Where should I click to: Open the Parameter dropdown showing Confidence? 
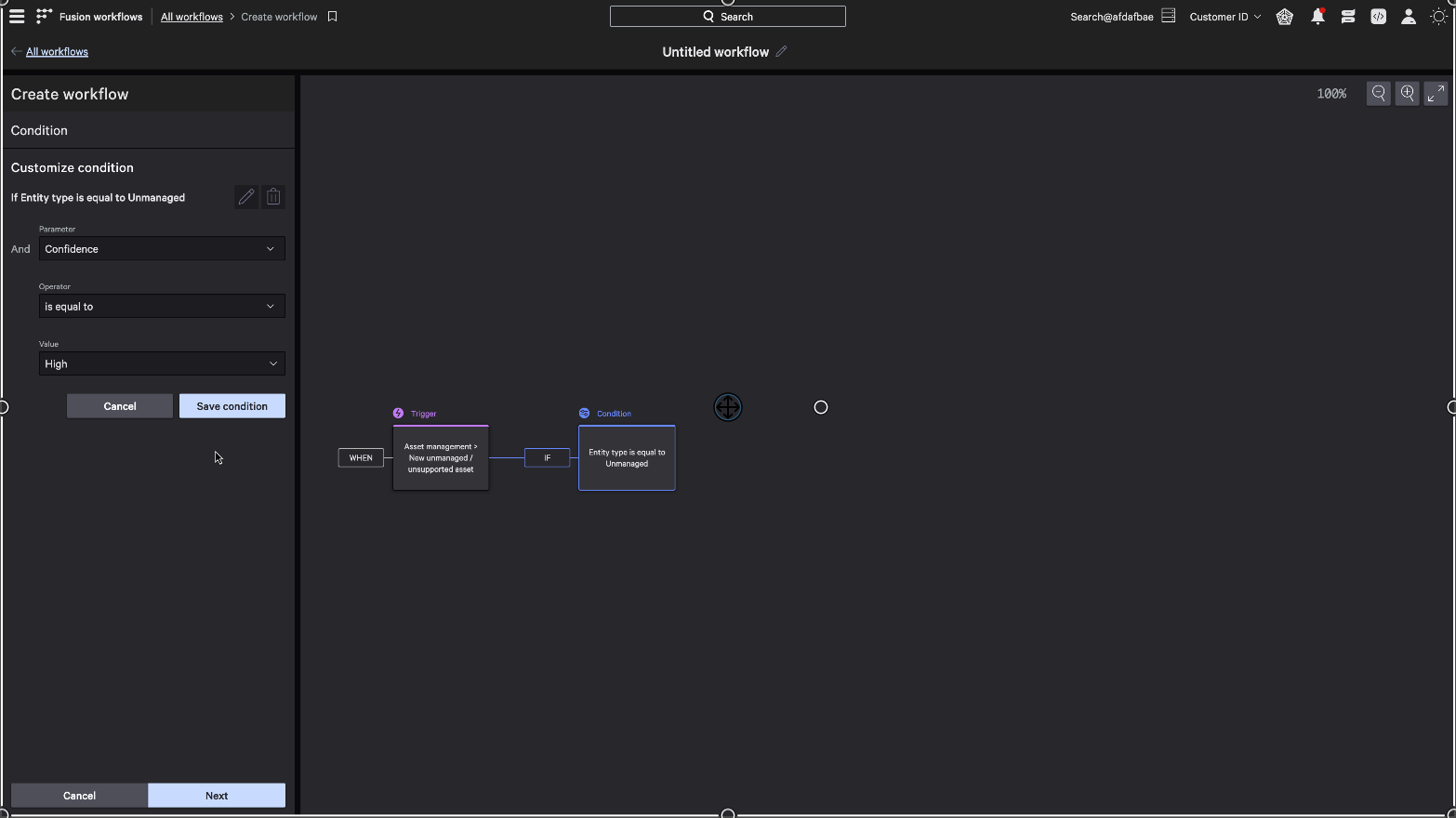[162, 249]
